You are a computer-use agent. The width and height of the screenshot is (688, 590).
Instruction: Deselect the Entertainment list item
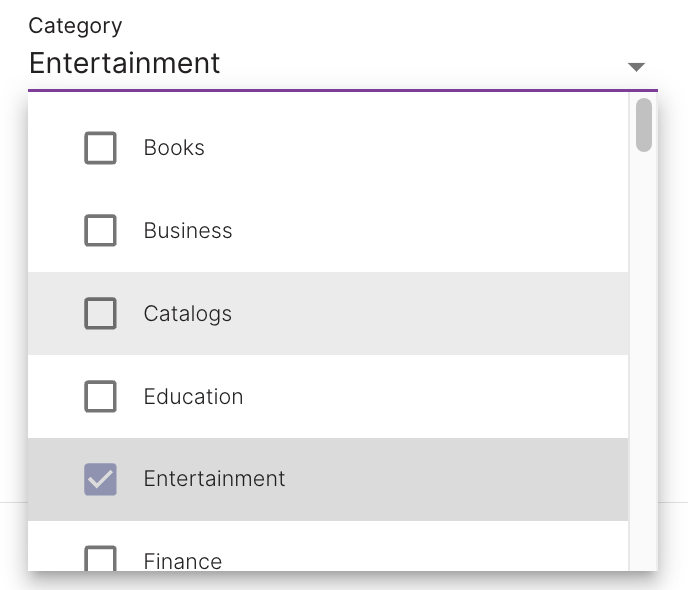coord(328,479)
